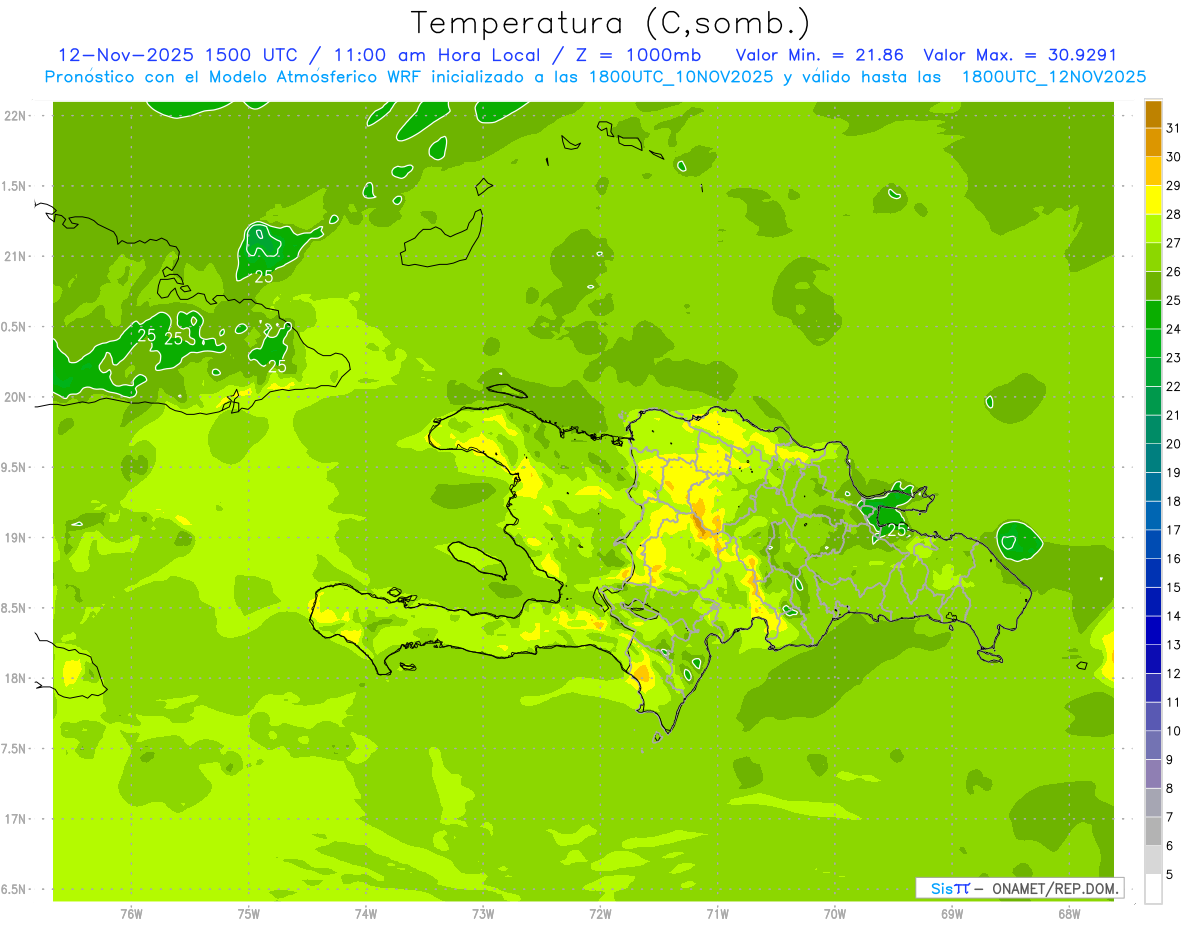The height and width of the screenshot is (927, 1200).
Task: Click the '73W' longitude axis label
Action: click(483, 914)
